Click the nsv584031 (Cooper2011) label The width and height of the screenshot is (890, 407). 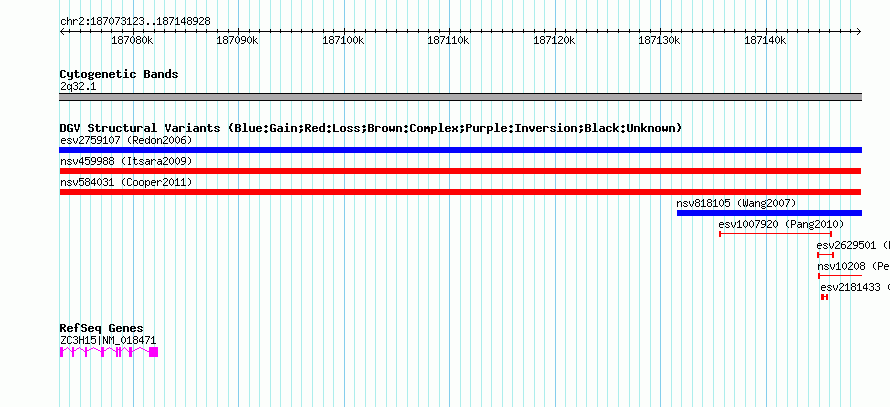(126, 182)
